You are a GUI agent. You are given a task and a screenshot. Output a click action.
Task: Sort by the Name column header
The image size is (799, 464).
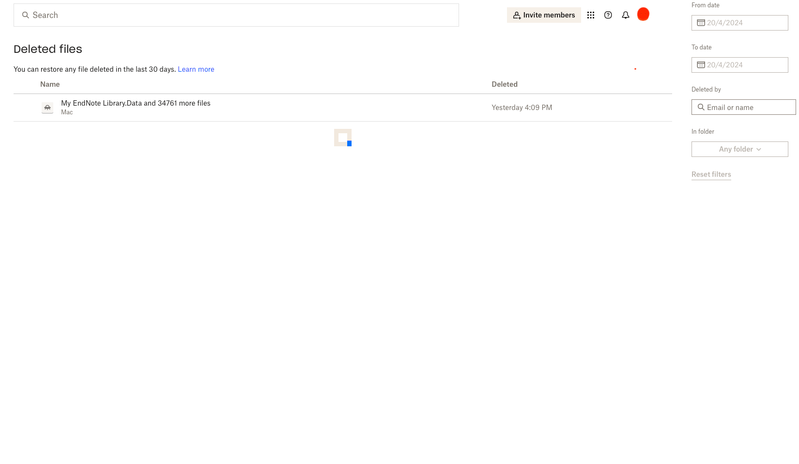pyautogui.click(x=50, y=84)
